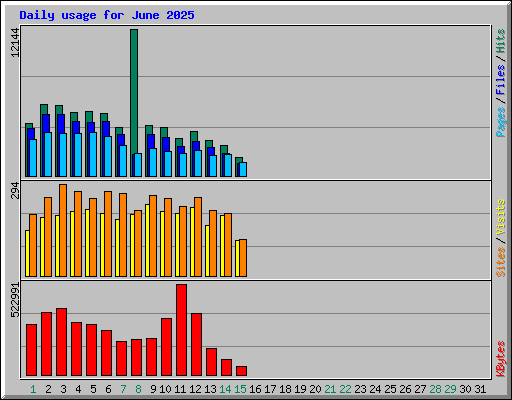The width and height of the screenshot is (512, 400).
Task: Click the Files legend label
Action: [501, 80]
